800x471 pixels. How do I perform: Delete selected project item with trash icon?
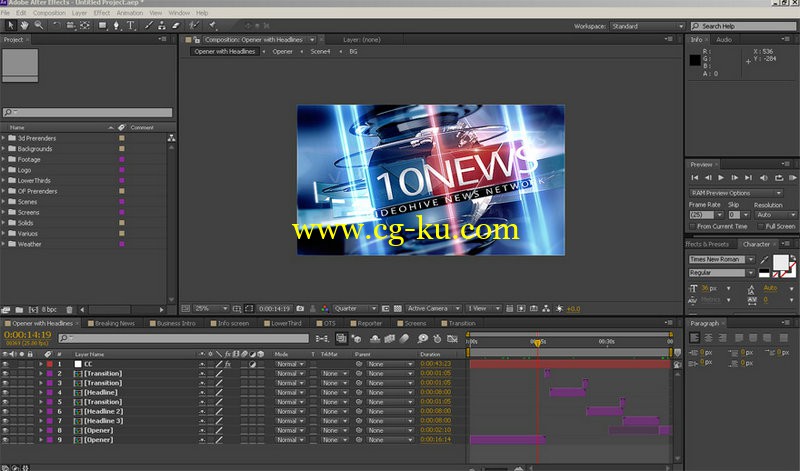69,310
